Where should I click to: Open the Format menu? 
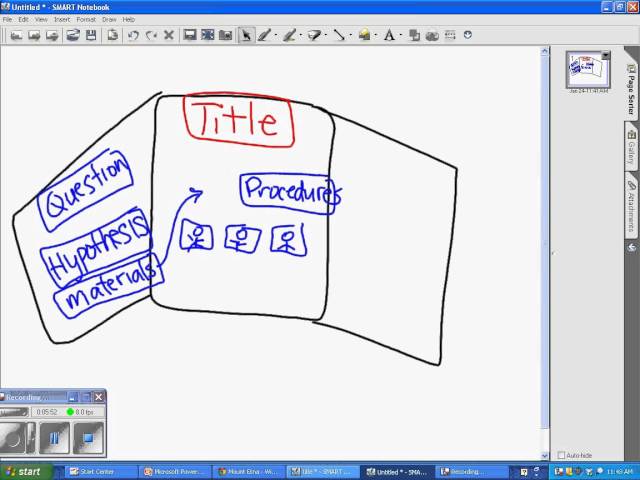pyautogui.click(x=86, y=19)
